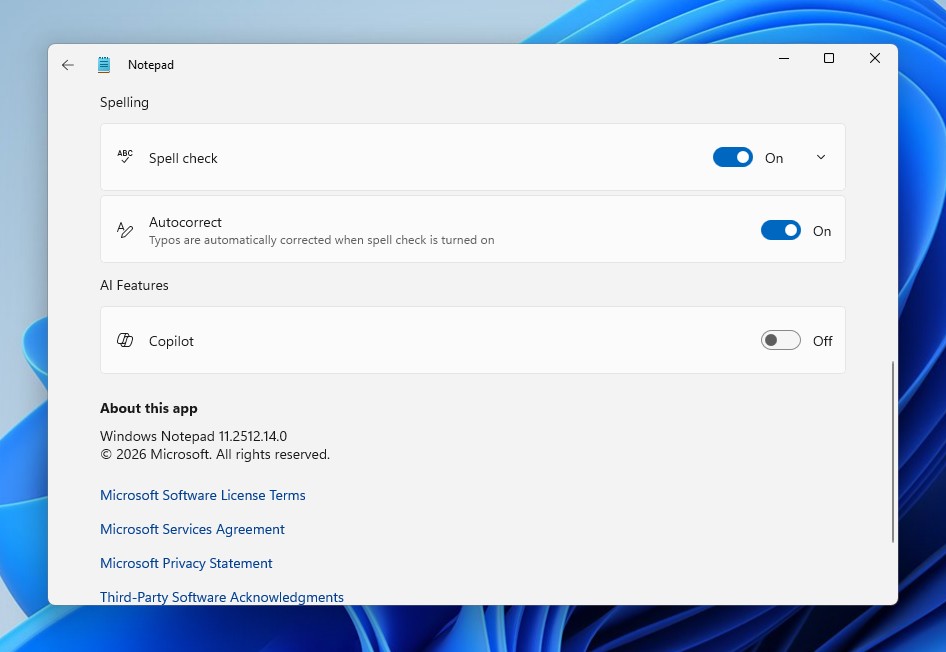Click the Notepad icon in the title bar

tap(103, 64)
